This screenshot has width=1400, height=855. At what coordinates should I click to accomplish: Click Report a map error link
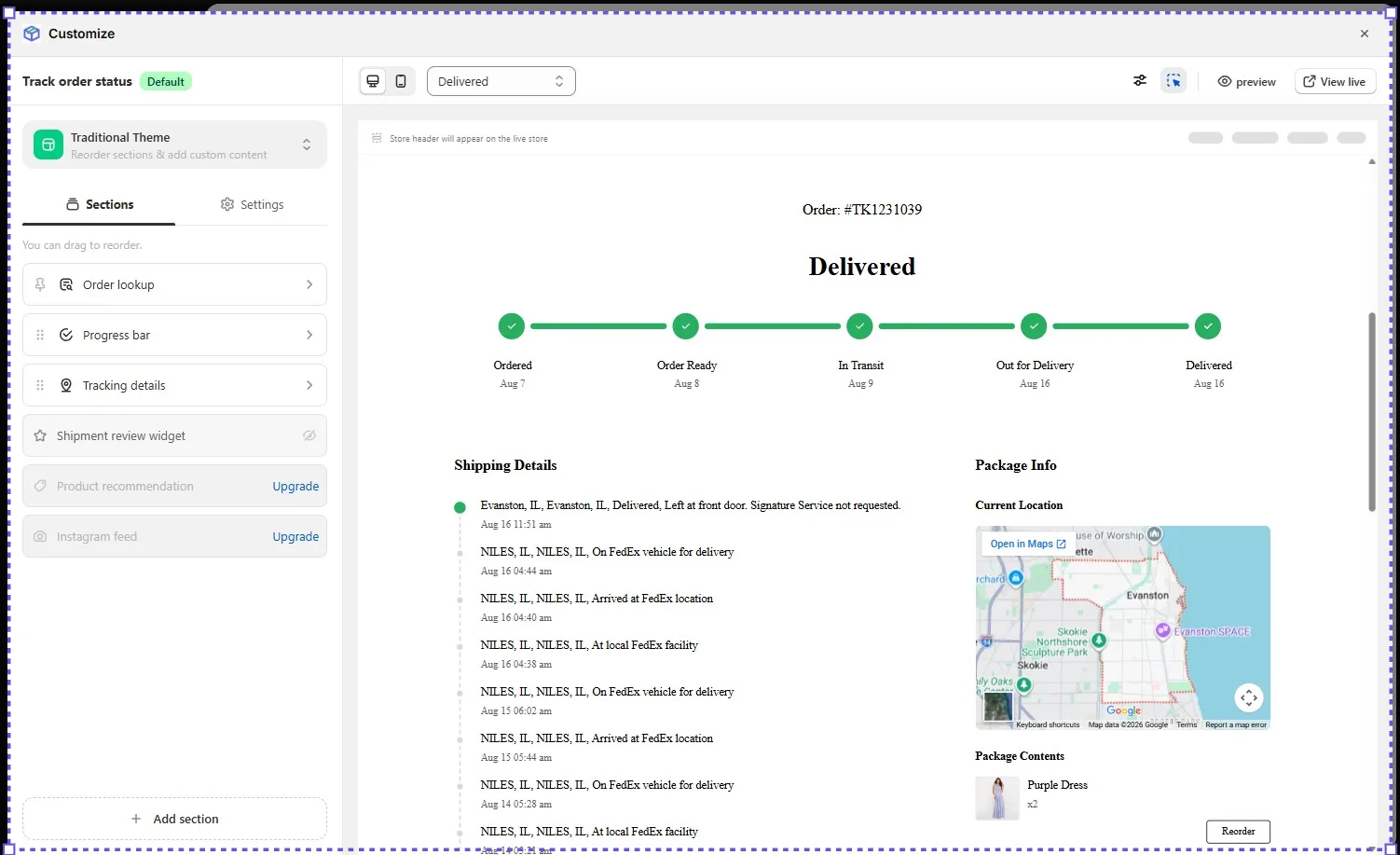[1236, 724]
